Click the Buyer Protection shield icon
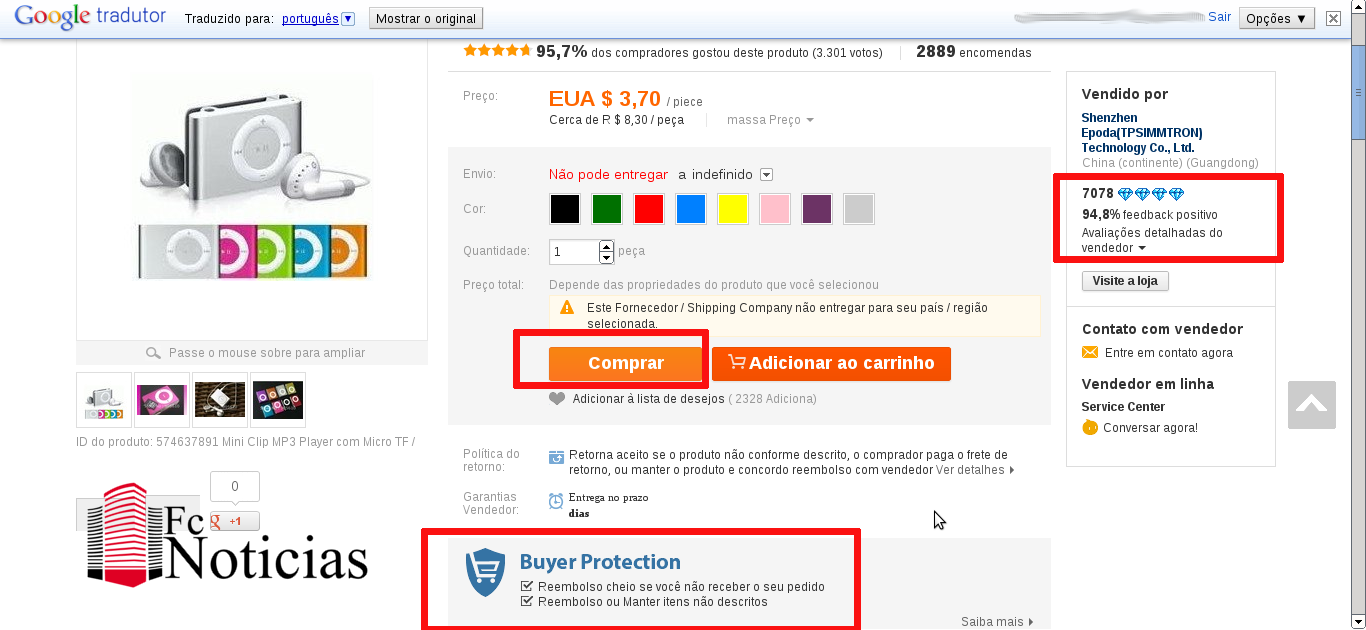1366x630 pixels. [486, 573]
